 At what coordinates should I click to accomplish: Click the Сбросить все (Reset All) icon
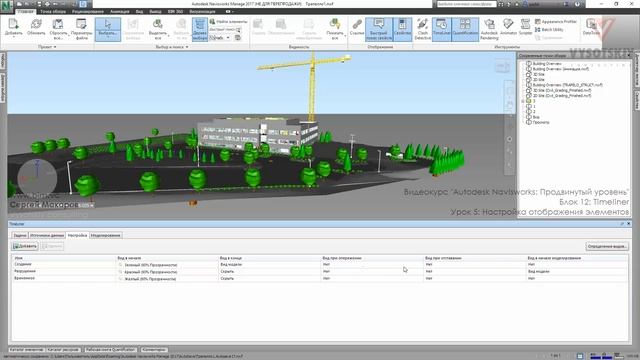coord(58,29)
